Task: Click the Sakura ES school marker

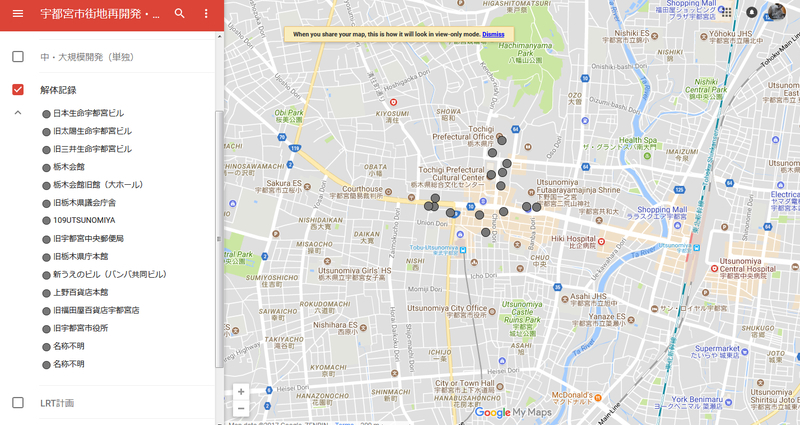Action: pyautogui.click(x=307, y=187)
